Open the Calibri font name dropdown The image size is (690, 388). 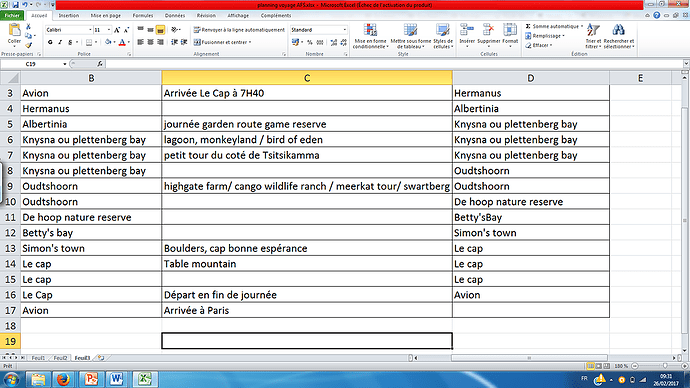tap(90, 30)
